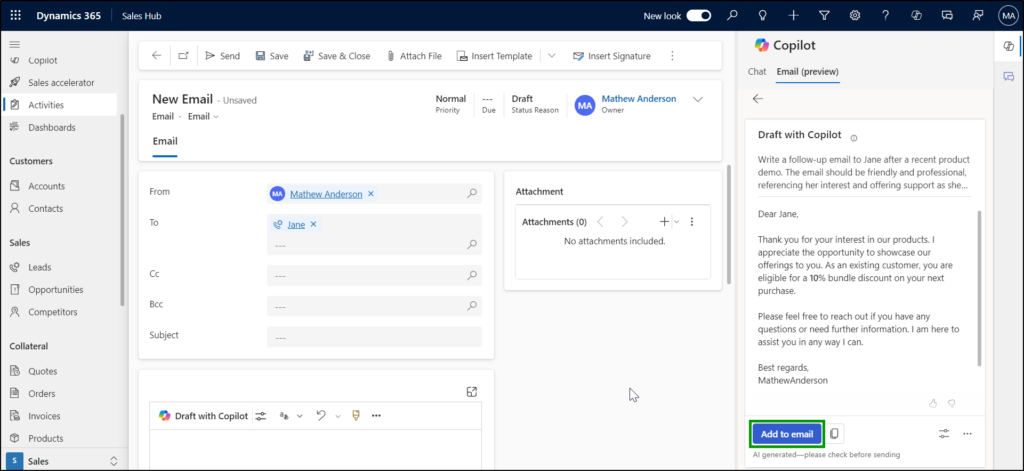Go back in the Copilot pane
This screenshot has width=1024, height=471.
[x=758, y=99]
